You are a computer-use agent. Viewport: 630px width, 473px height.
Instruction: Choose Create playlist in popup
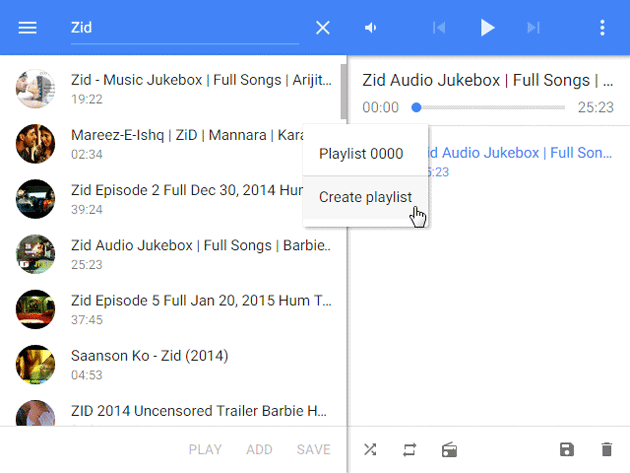[365, 197]
